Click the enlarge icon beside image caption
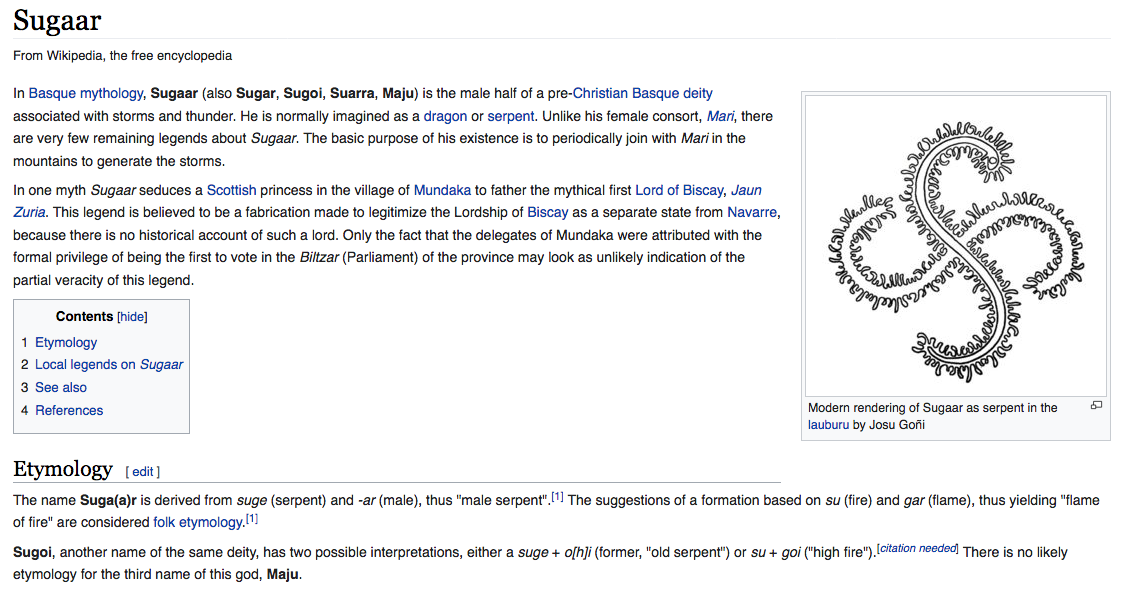Screen dimensions: 1129x590 click(1096, 405)
